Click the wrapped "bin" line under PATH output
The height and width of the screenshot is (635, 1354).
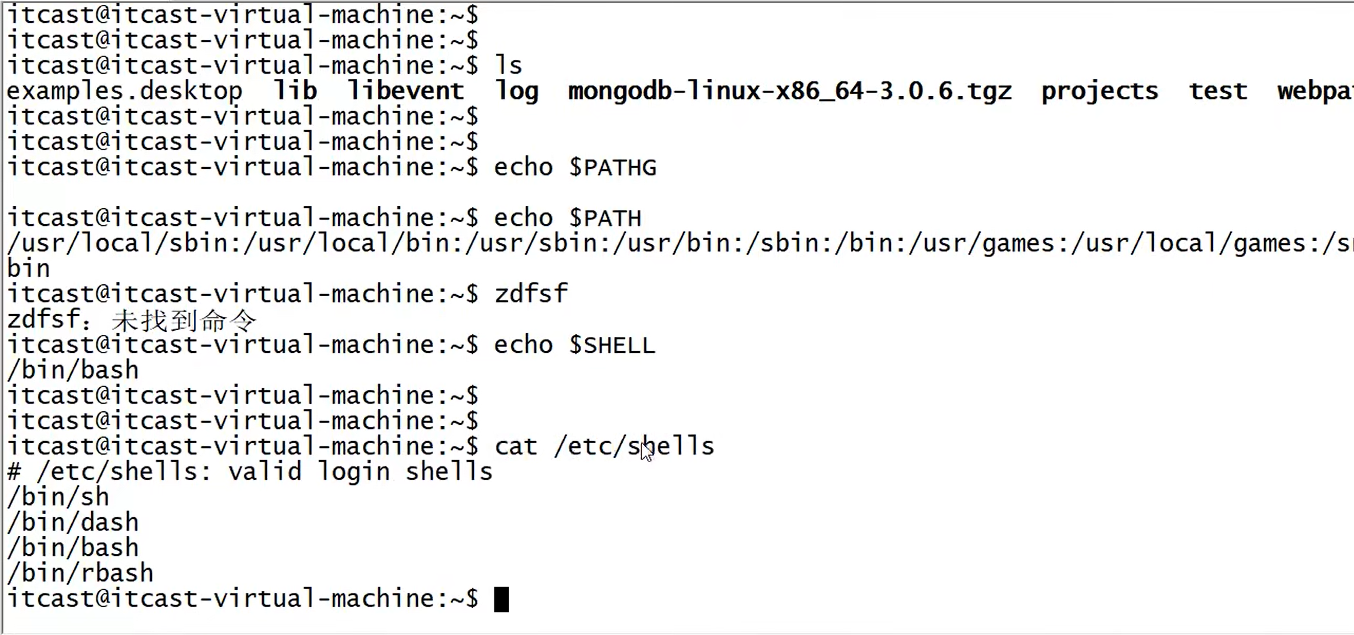[28, 269]
